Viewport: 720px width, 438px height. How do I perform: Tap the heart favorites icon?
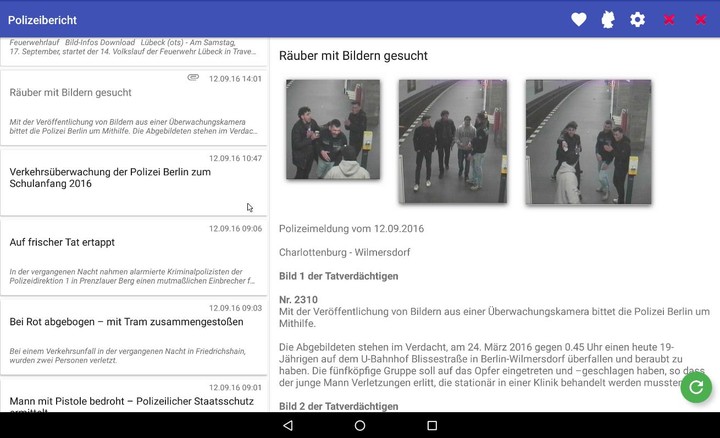579,19
